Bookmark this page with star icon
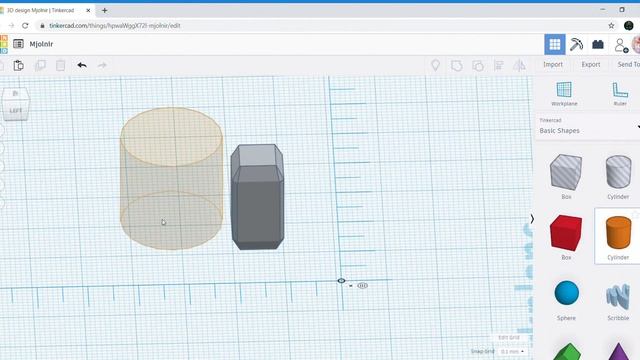 click(611, 26)
